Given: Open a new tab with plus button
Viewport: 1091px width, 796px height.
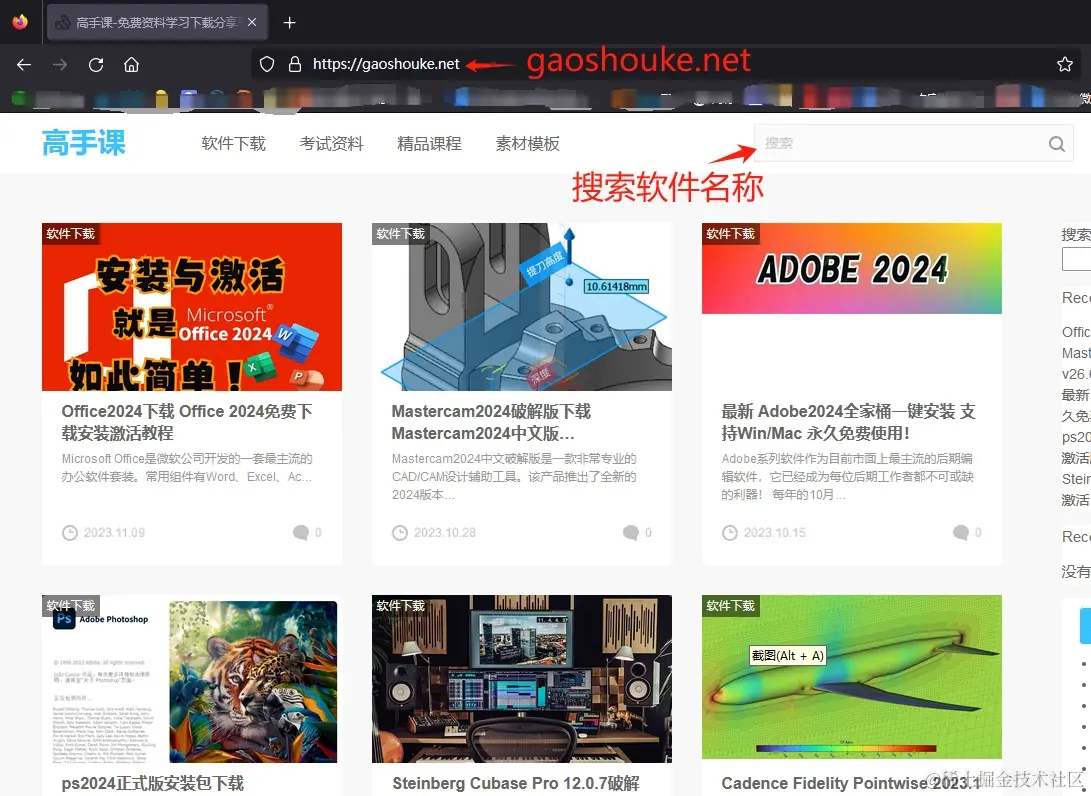Looking at the screenshot, I should pyautogui.click(x=289, y=23).
